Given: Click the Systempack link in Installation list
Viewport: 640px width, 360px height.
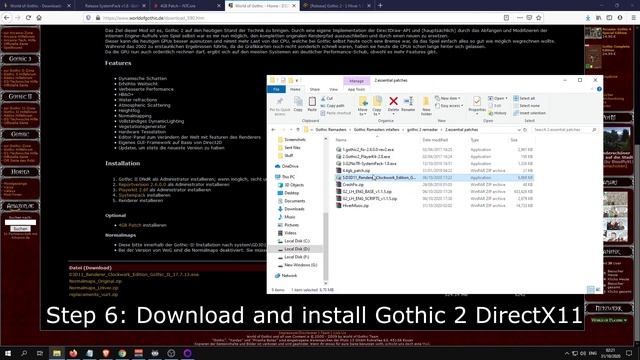Looking at the screenshot, I should (132, 195).
